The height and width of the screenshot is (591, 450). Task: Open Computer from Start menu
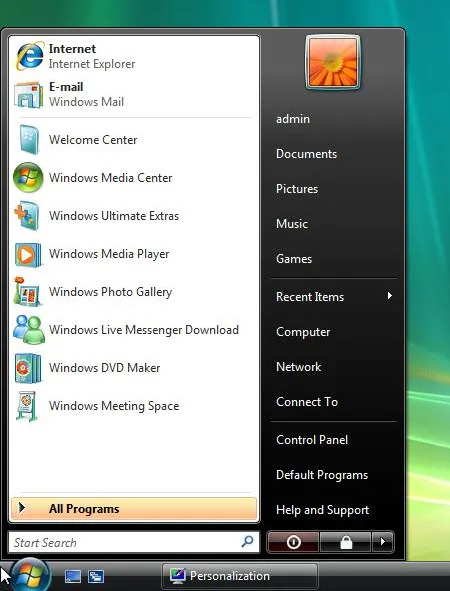[x=303, y=332]
